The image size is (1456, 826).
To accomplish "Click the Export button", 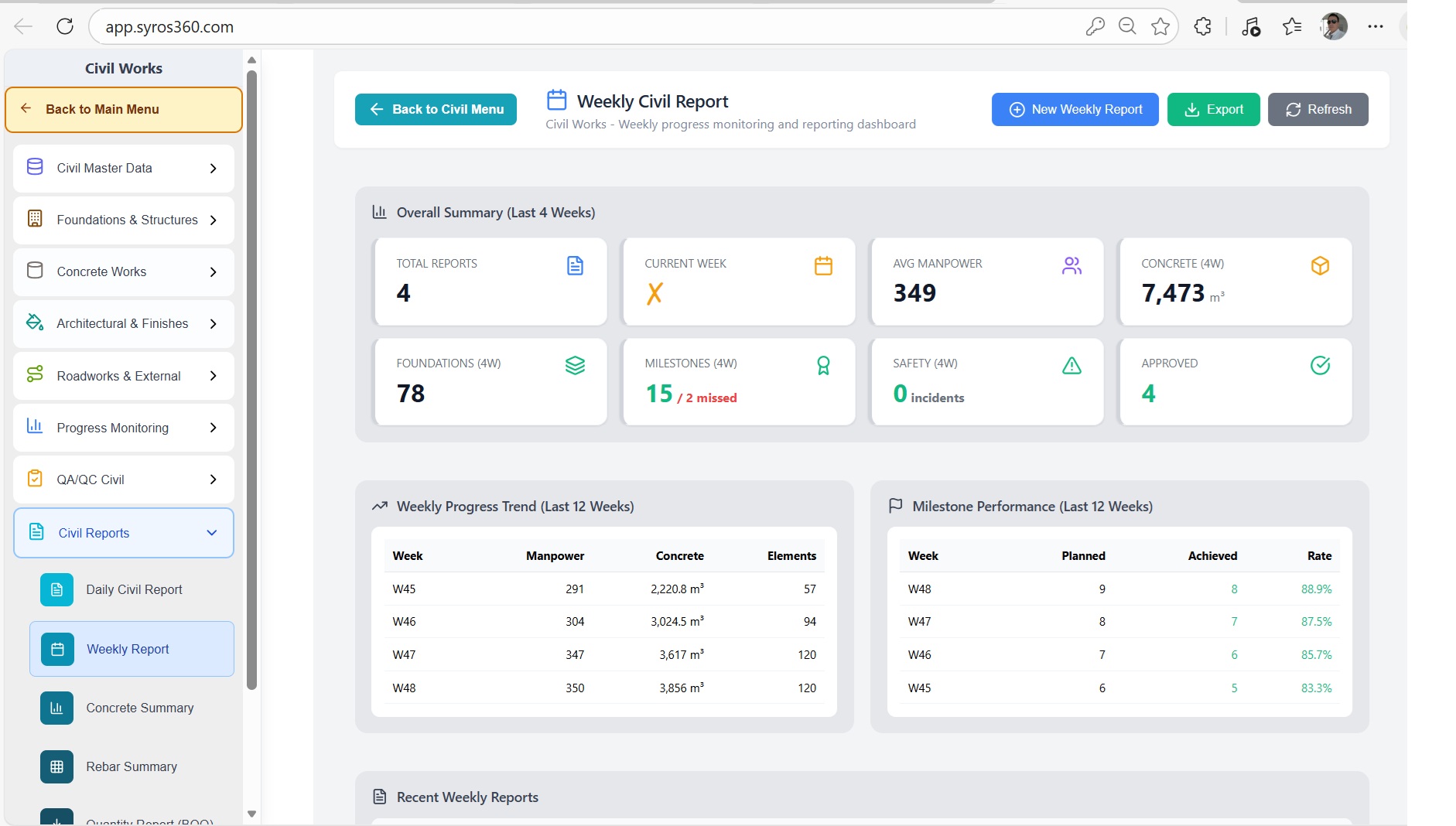I will (1213, 110).
